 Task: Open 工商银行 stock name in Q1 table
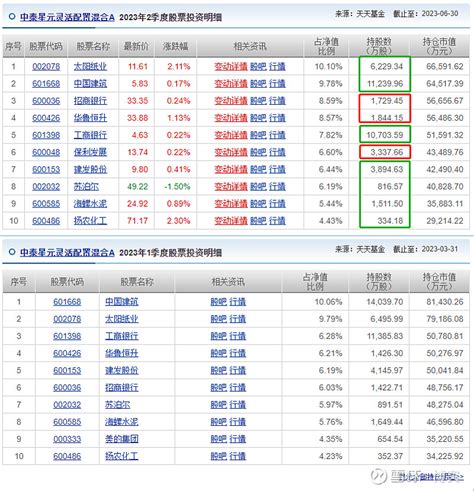point(122,336)
